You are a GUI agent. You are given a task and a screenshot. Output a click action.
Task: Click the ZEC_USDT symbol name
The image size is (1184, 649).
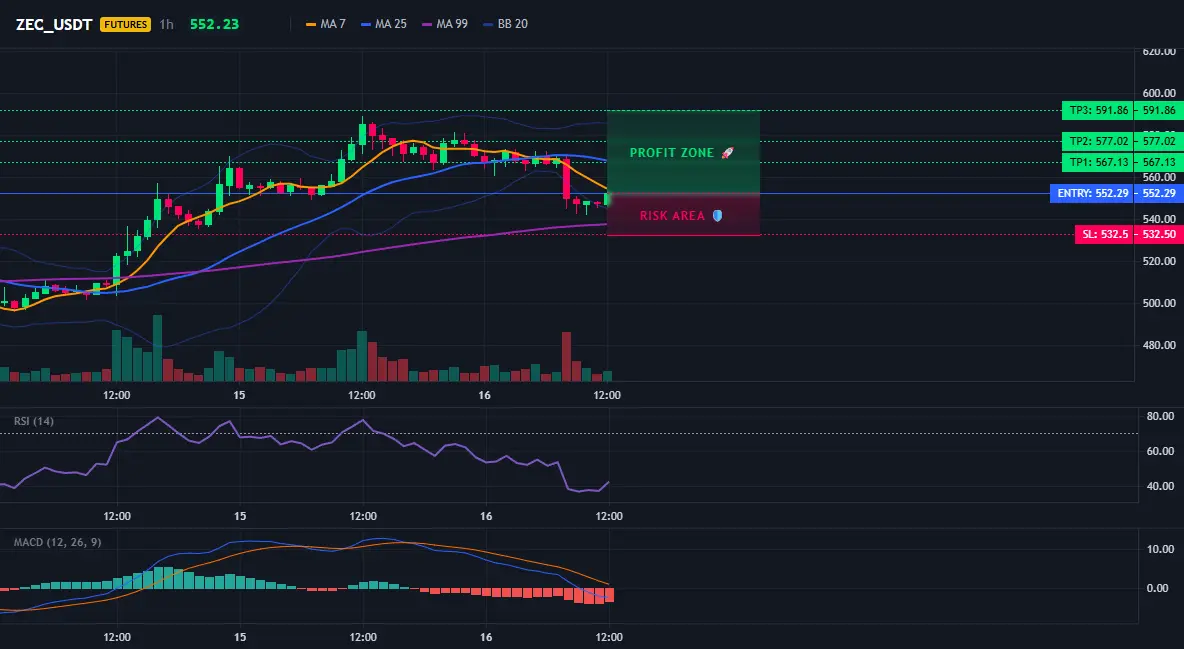point(54,24)
